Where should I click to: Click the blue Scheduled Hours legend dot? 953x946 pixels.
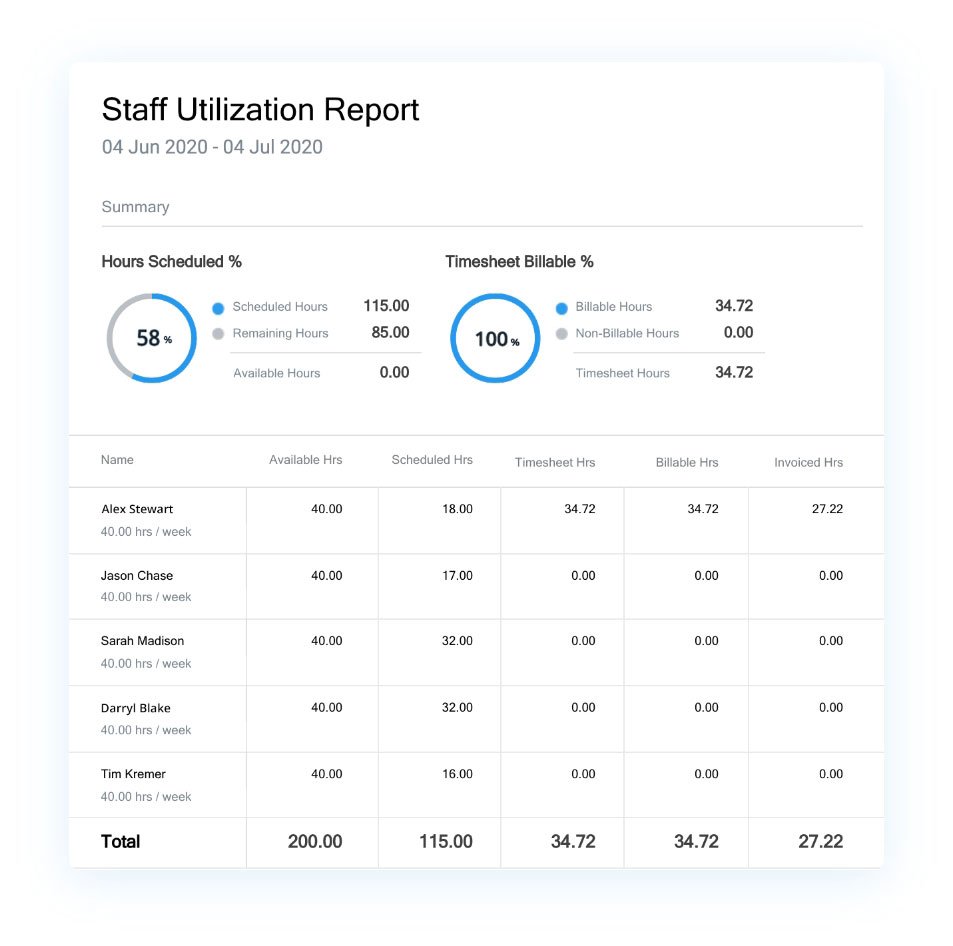tap(218, 308)
